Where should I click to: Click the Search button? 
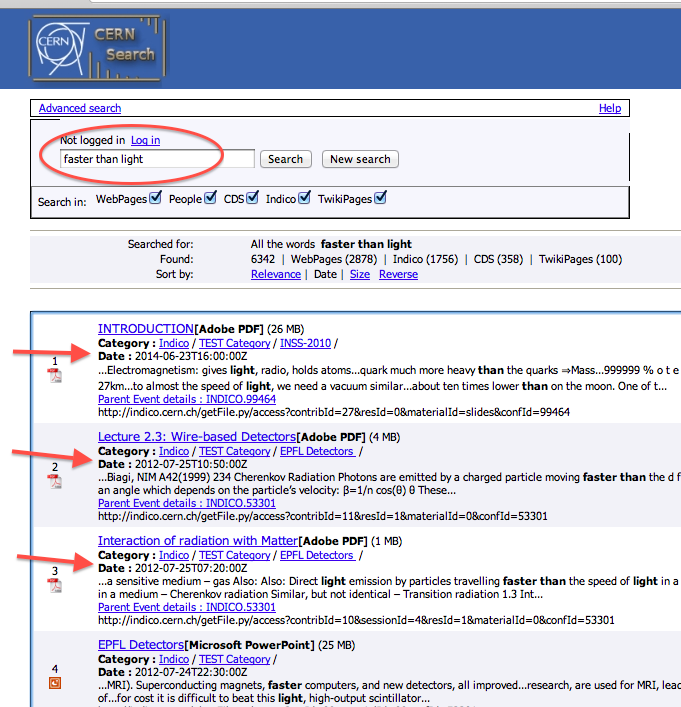point(285,159)
